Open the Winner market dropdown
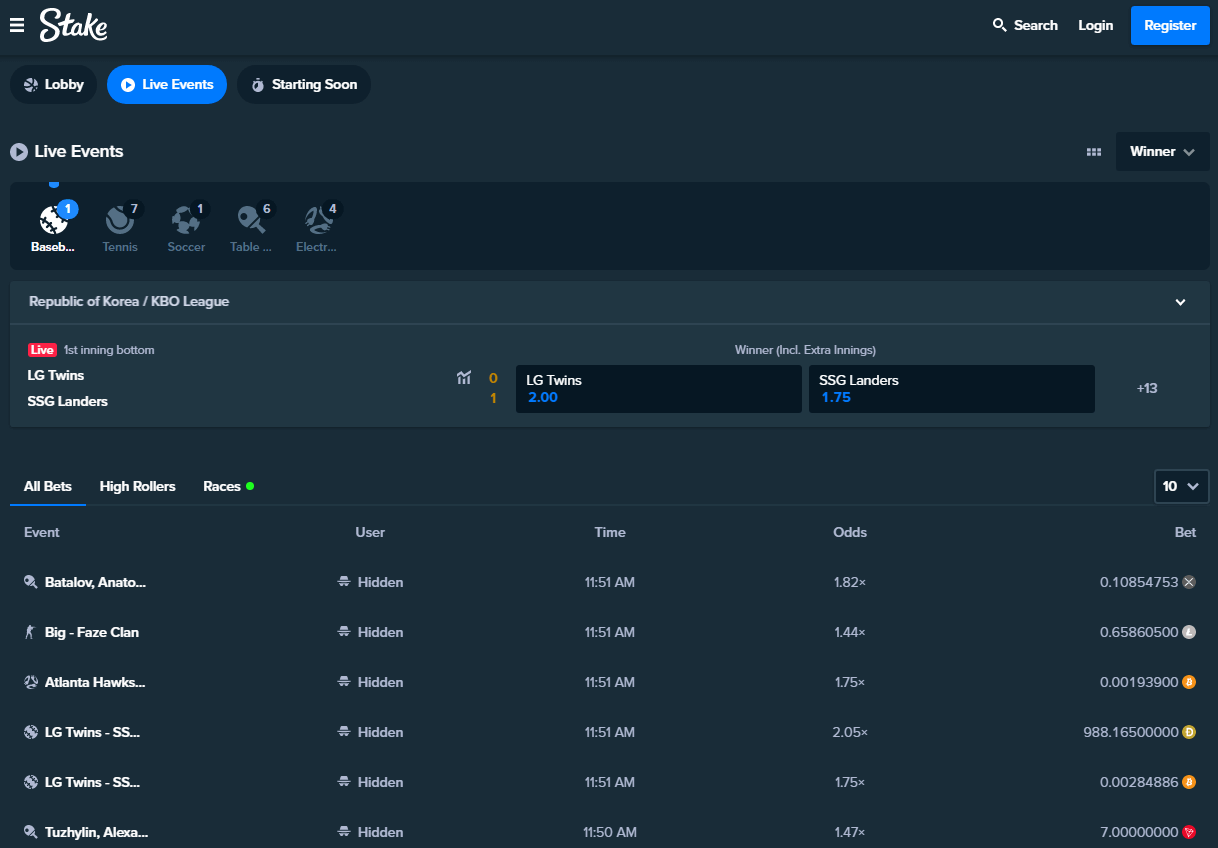This screenshot has width=1218, height=848. 1162,152
